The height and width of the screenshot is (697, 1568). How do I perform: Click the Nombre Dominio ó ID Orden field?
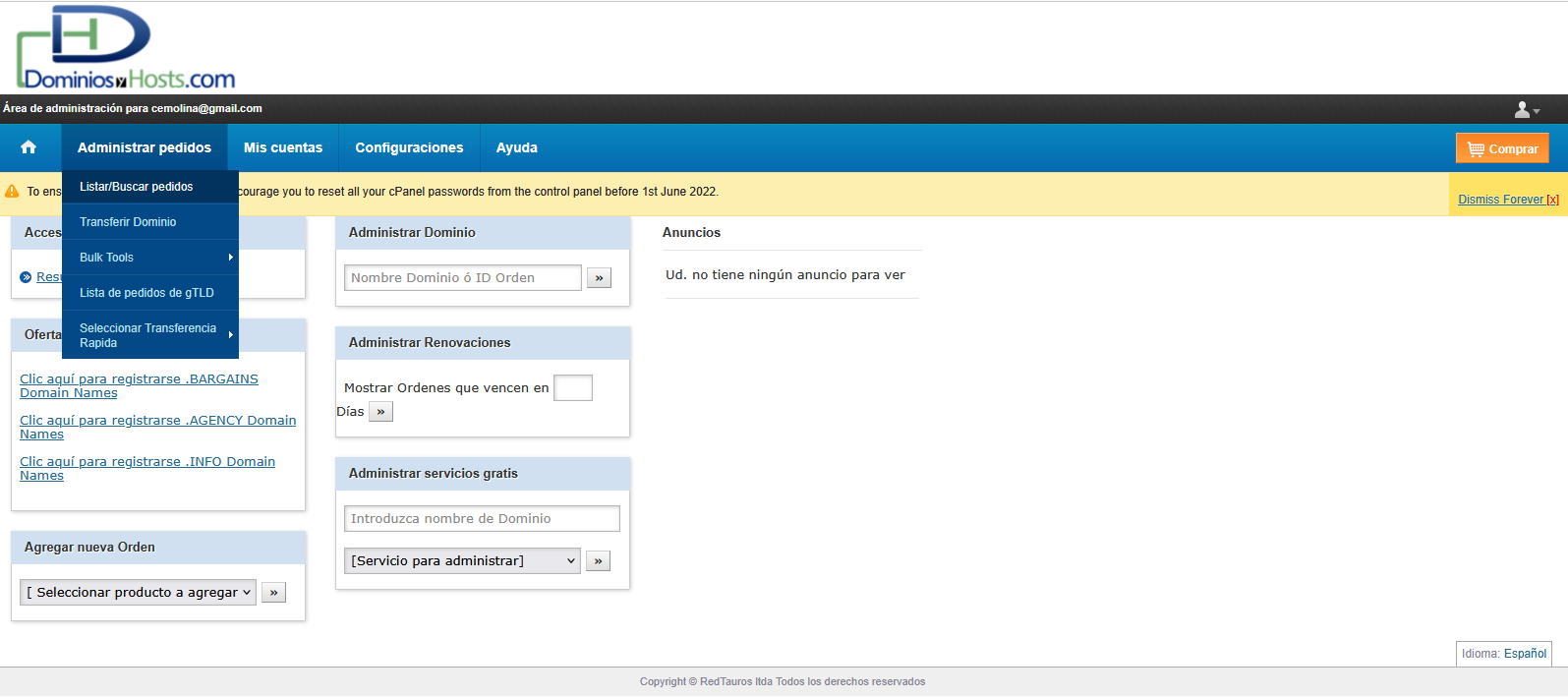click(462, 278)
